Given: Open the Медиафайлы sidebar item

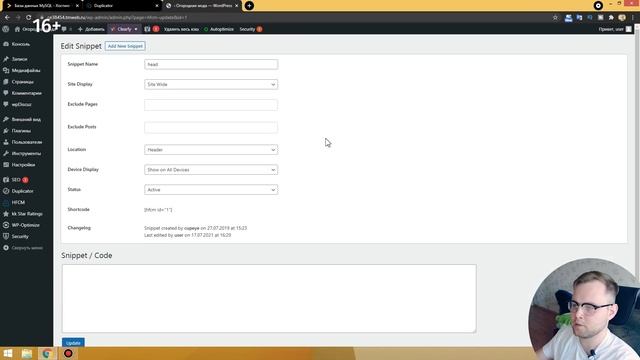Looking at the screenshot, I should (x=26, y=71).
